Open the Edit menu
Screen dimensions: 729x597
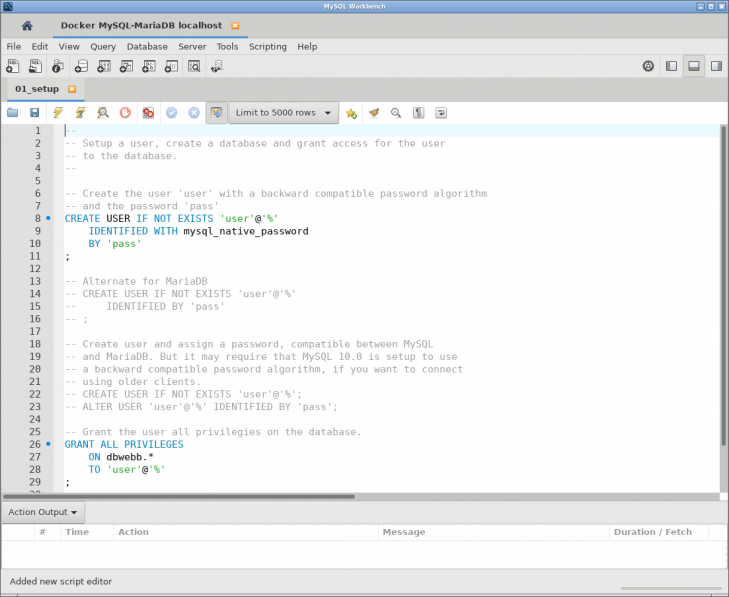[40, 46]
